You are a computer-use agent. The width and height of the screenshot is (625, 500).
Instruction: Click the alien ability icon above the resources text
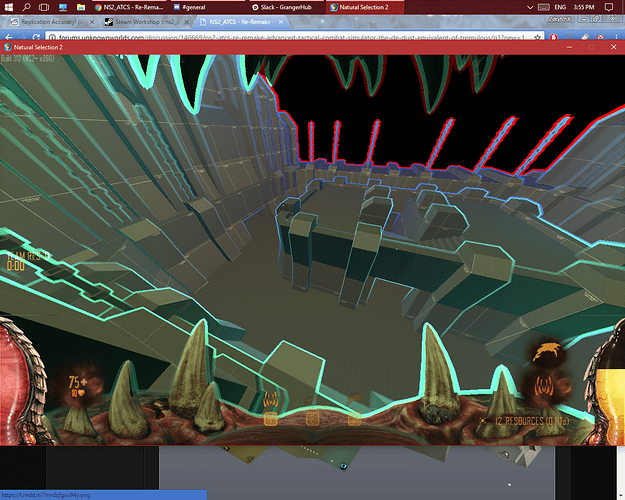(x=545, y=385)
